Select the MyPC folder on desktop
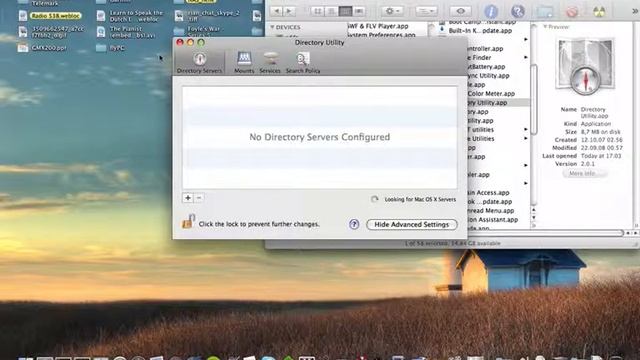 pyautogui.click(x=111, y=48)
